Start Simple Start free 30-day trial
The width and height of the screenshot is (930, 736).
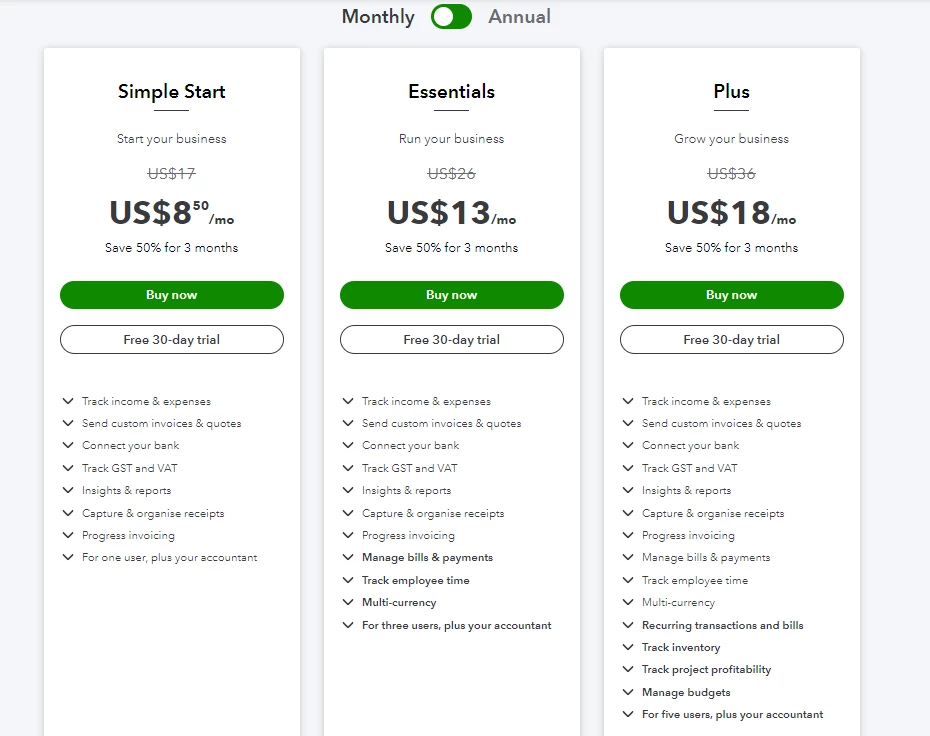pyautogui.click(x=172, y=340)
